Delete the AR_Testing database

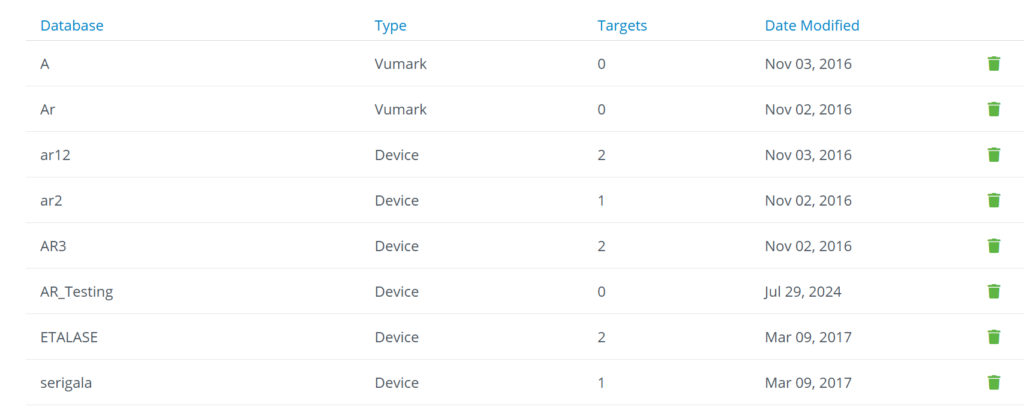pyautogui.click(x=993, y=291)
